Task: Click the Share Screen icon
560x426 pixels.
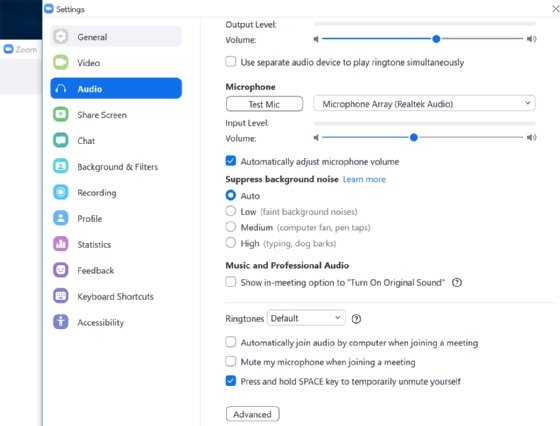Action: (61, 115)
